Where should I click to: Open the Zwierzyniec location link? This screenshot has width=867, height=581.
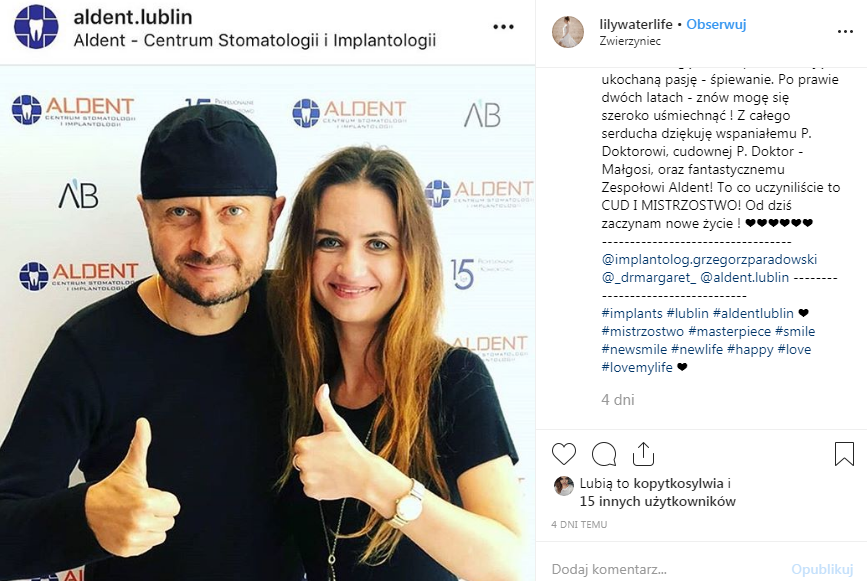pyautogui.click(x=630, y=41)
